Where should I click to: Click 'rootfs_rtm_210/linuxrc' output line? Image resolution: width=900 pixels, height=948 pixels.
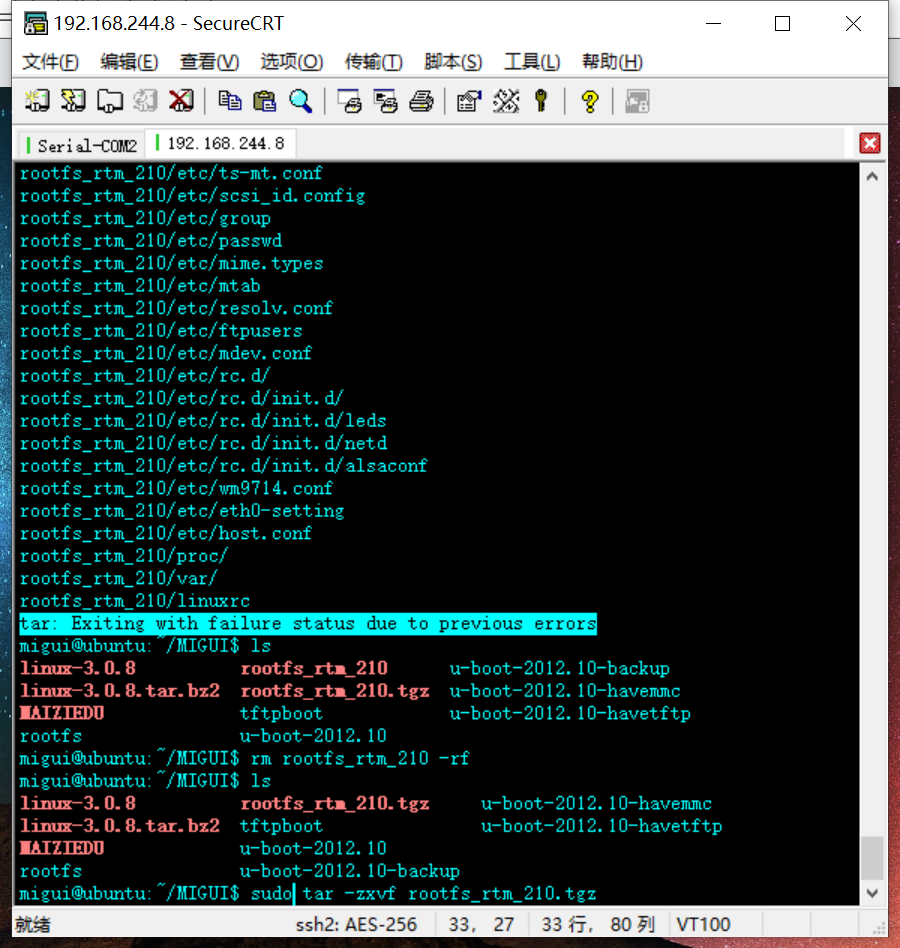click(x=135, y=601)
